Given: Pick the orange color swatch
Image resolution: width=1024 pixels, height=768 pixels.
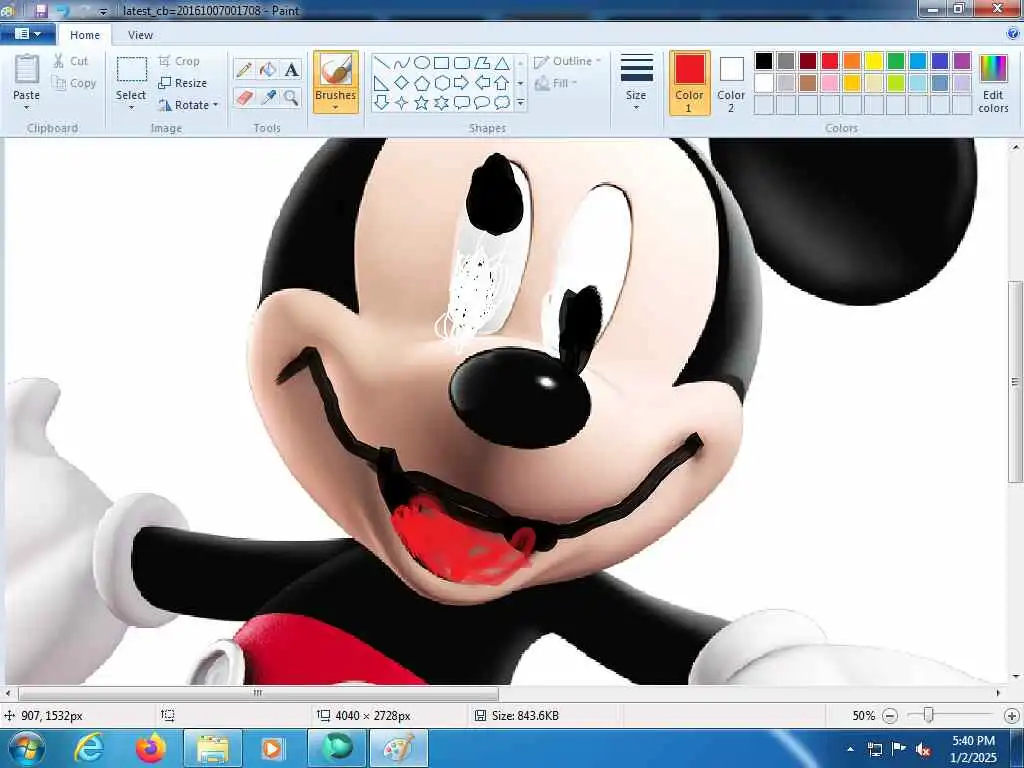Looking at the screenshot, I should 852,61.
